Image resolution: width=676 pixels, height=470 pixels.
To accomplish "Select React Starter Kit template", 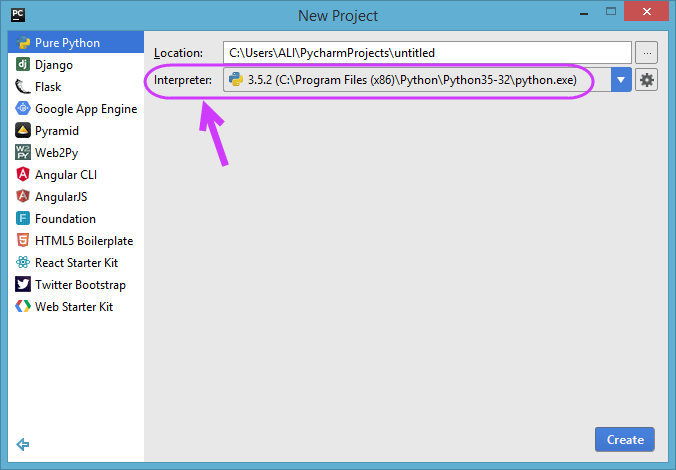I will pyautogui.click(x=76, y=263).
